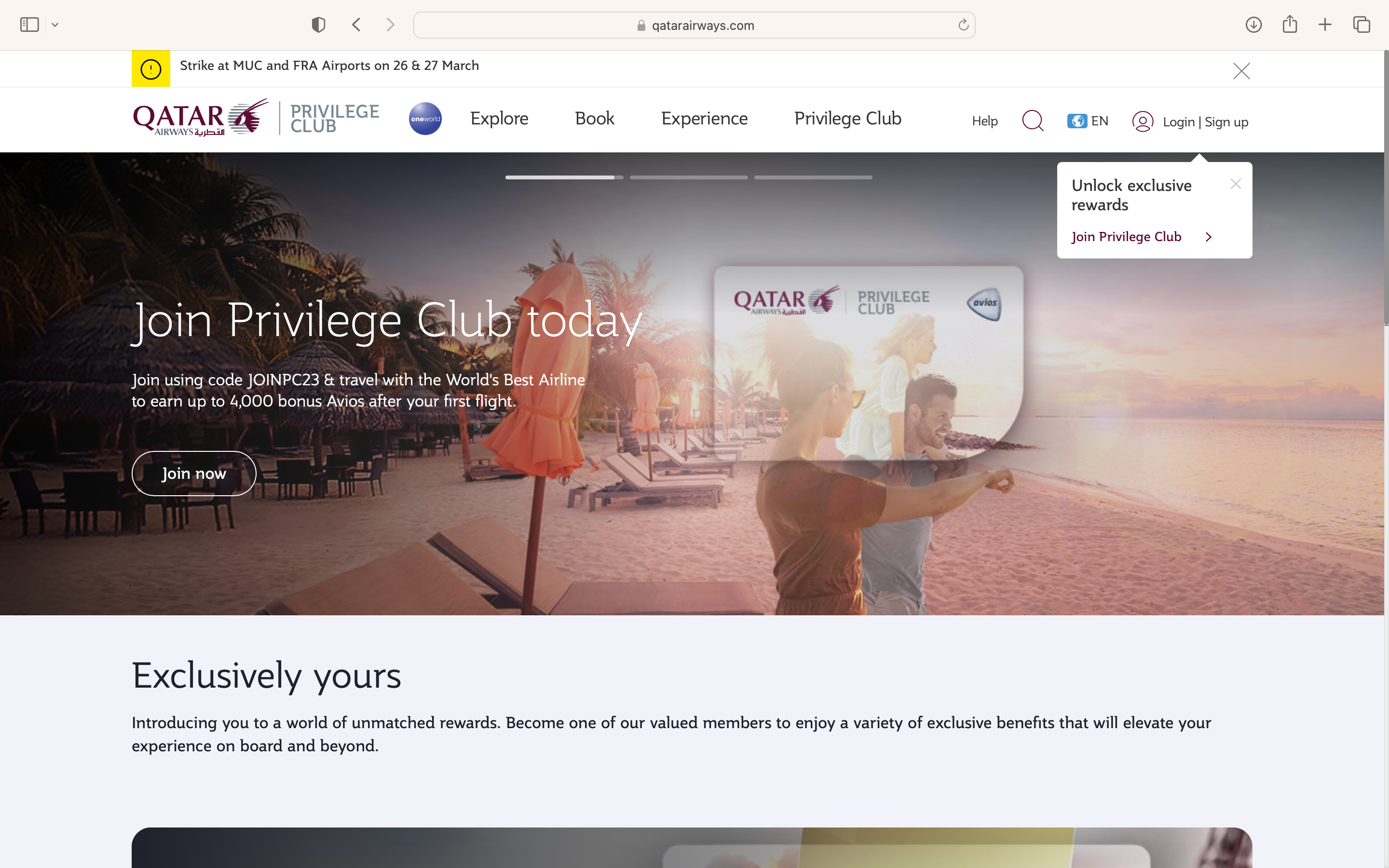This screenshot has height=868, width=1389.
Task: Go back with the browser back arrow
Action: point(356,25)
